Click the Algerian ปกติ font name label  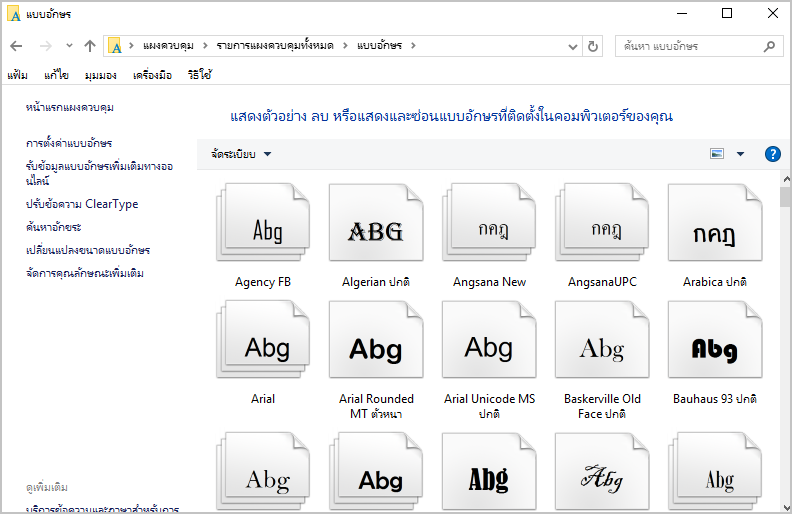376,282
